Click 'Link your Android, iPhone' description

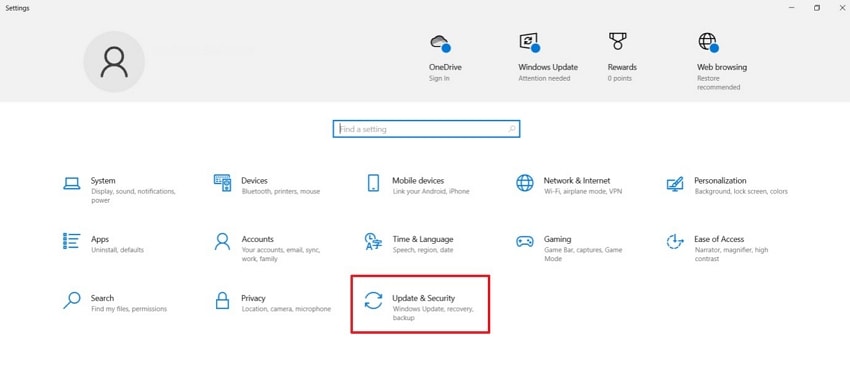pos(430,191)
